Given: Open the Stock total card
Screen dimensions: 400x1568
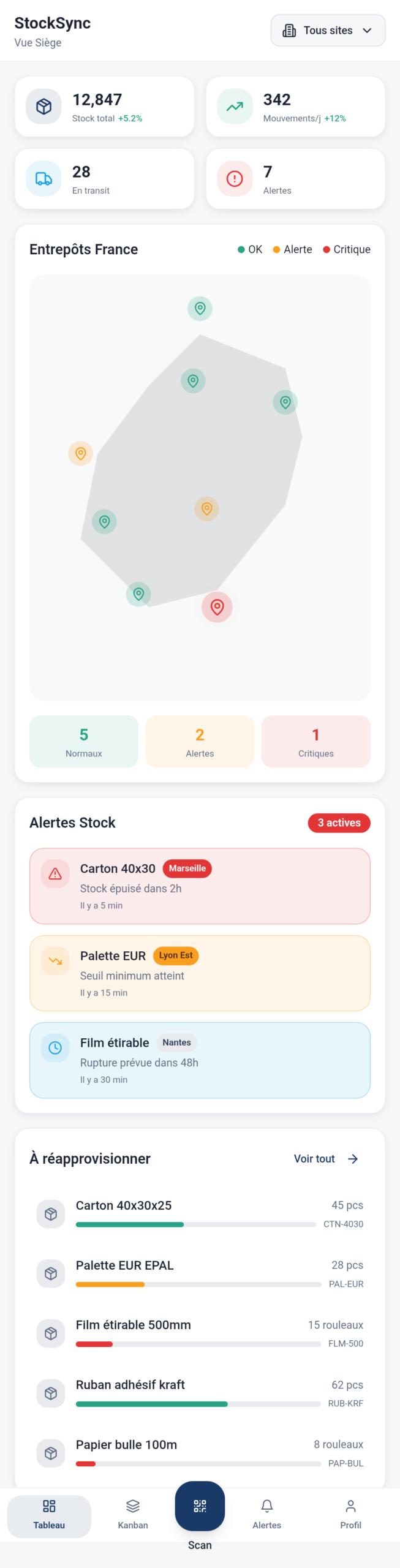Looking at the screenshot, I should point(104,107).
